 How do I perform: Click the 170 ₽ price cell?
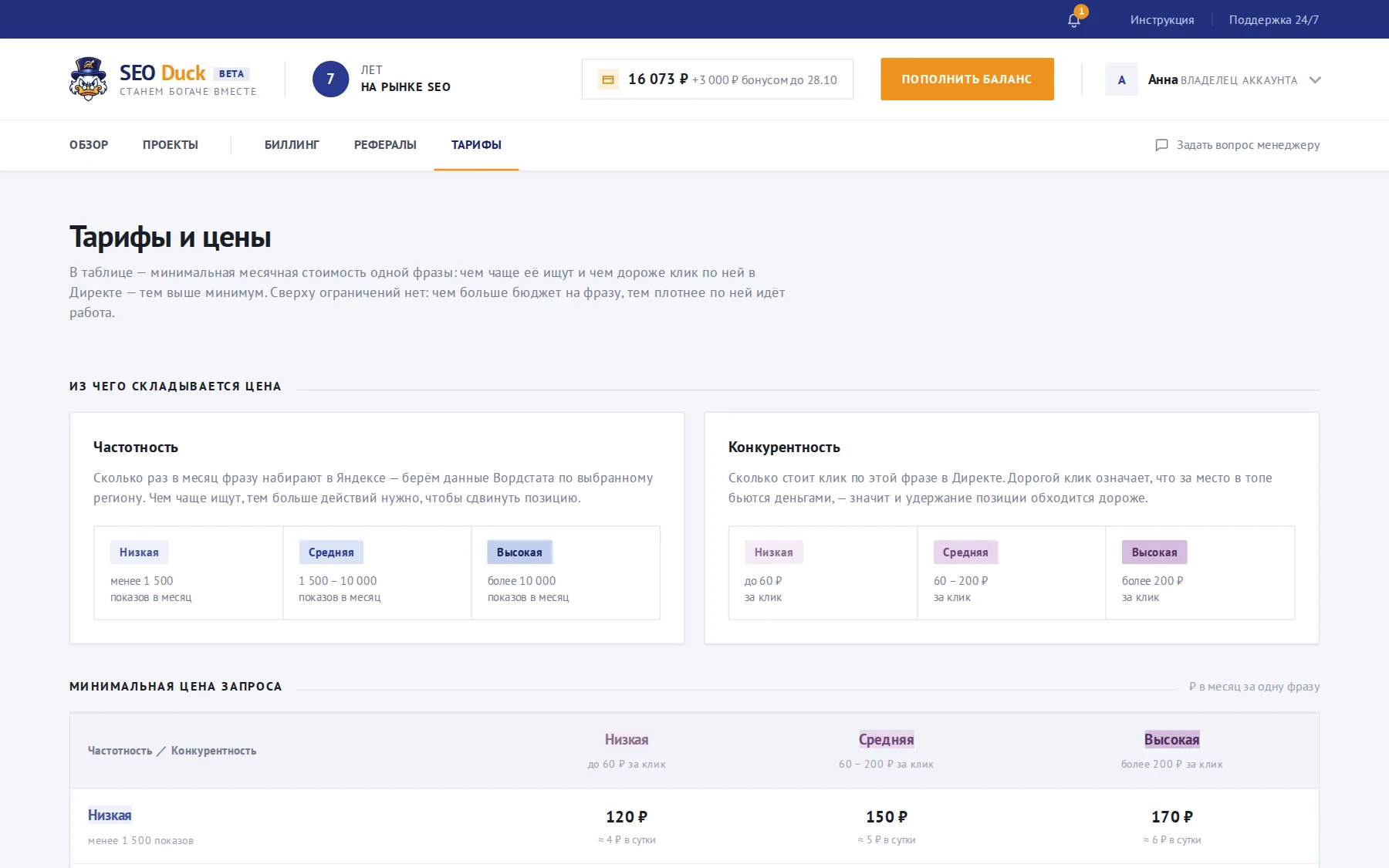click(x=1172, y=816)
